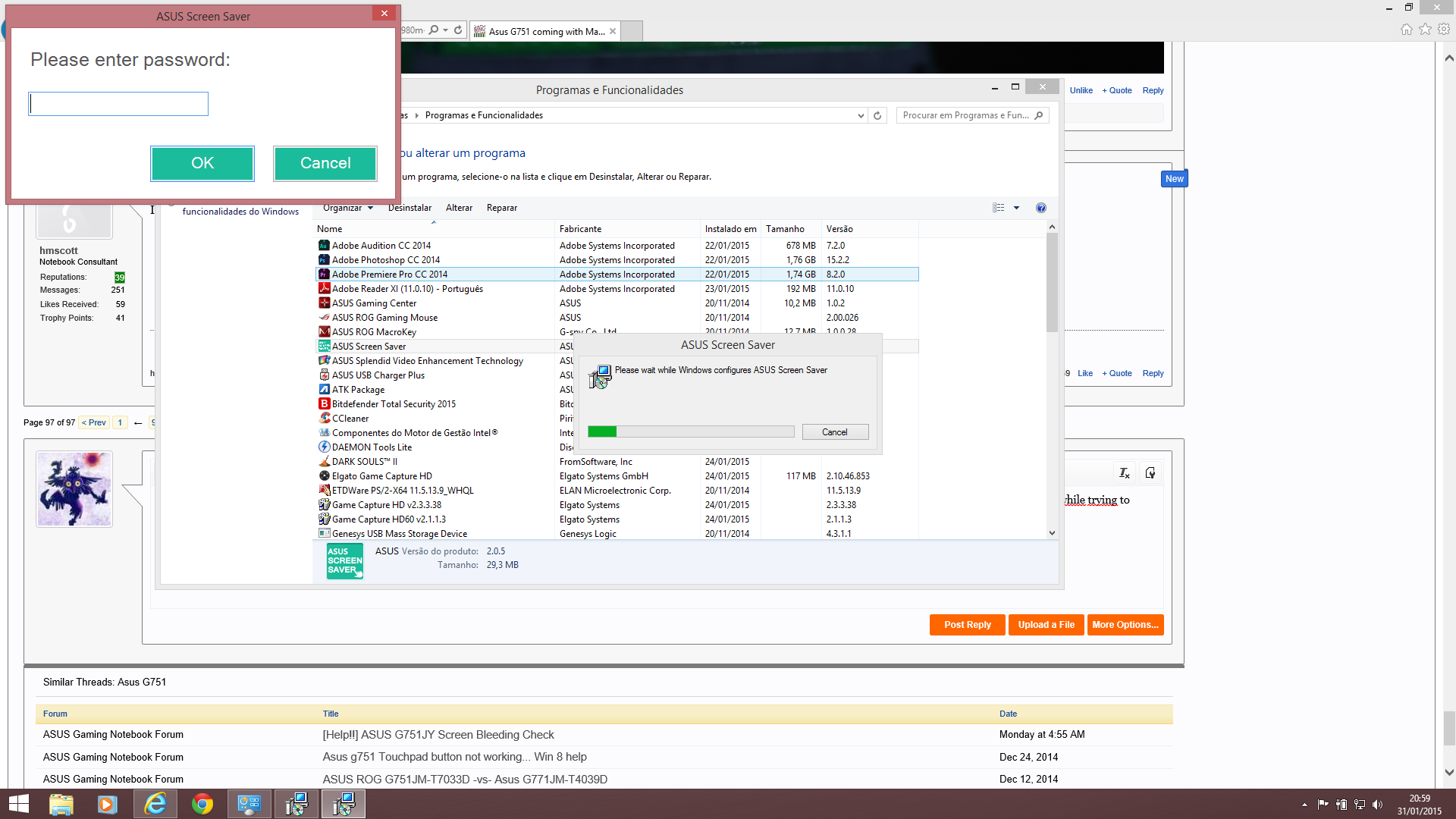The image size is (1456, 819).
Task: Open the help icon in Programas window
Action: [x=1040, y=208]
